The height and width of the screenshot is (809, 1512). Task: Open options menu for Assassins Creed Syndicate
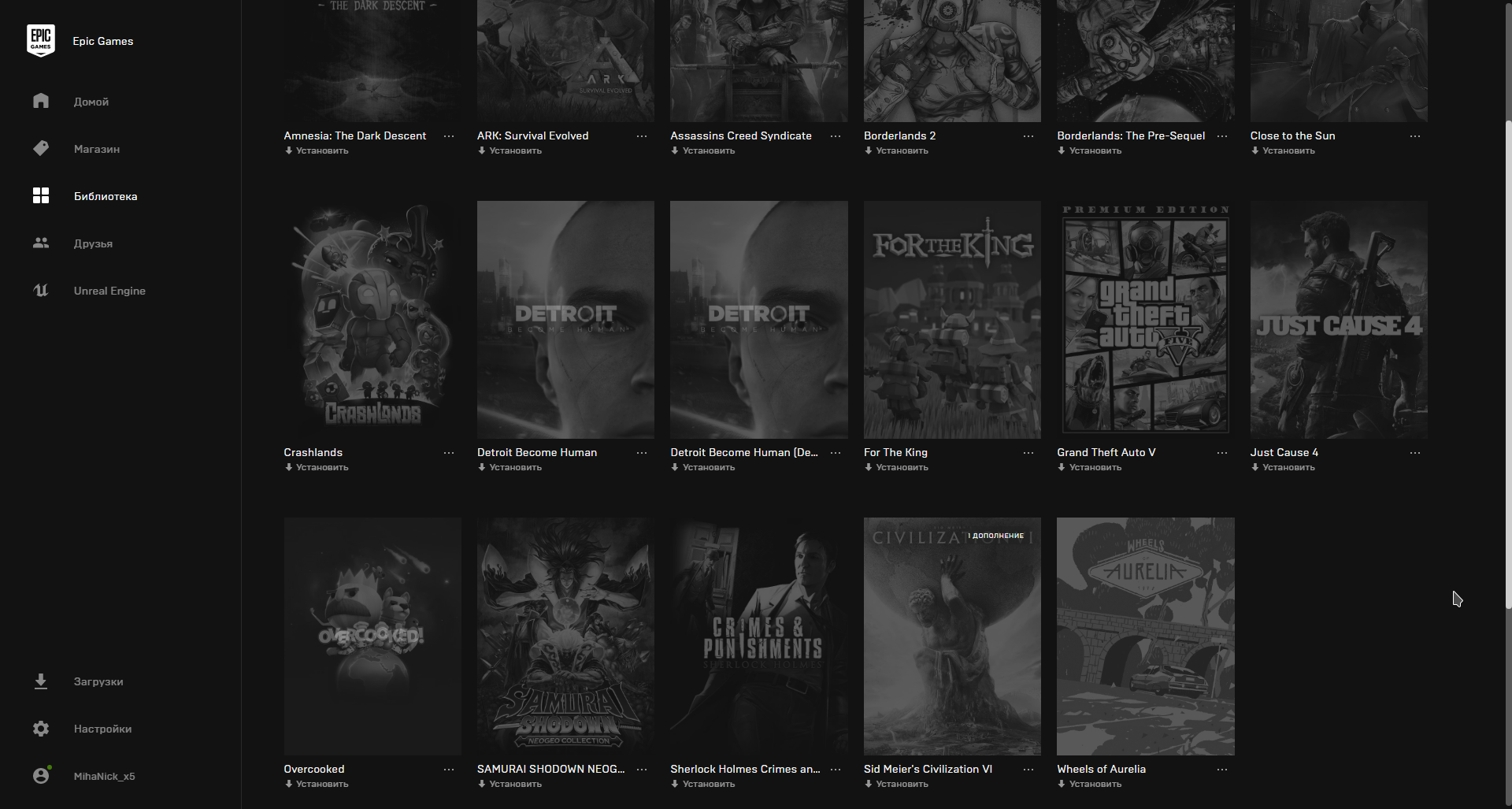[836, 136]
